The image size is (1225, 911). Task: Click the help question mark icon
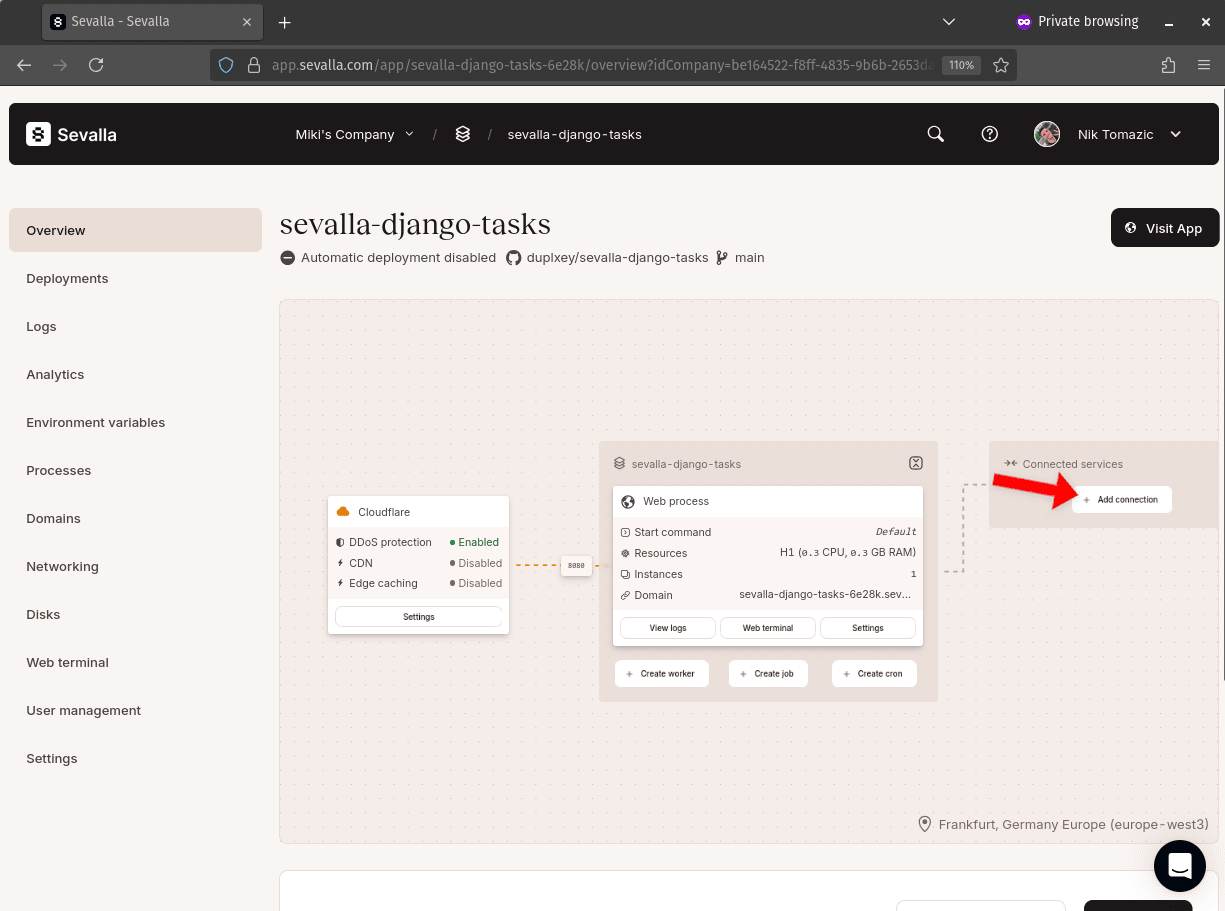click(x=989, y=133)
